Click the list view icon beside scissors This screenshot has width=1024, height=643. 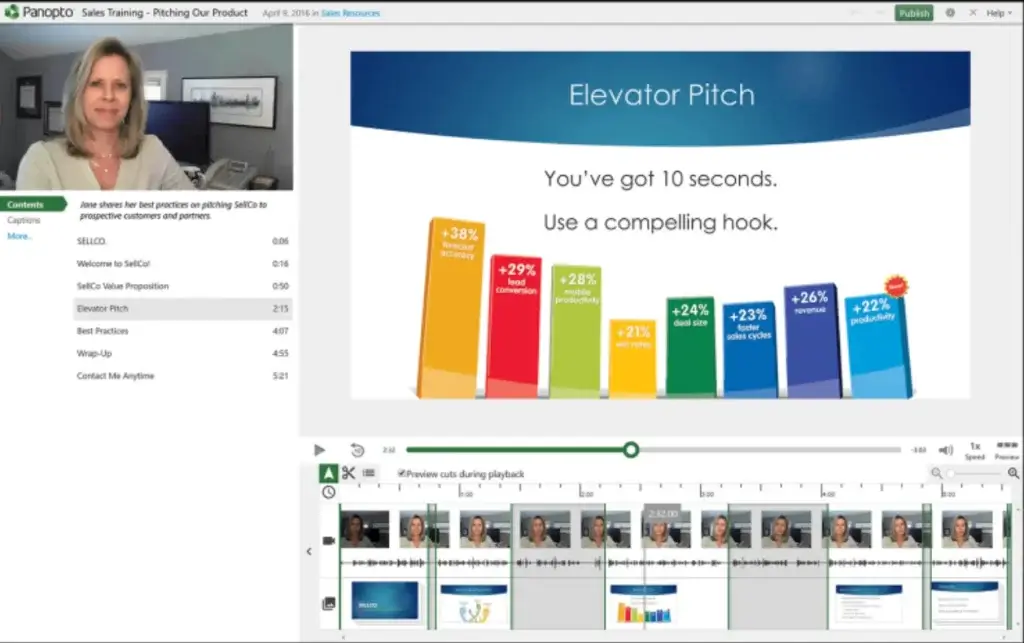click(x=369, y=473)
